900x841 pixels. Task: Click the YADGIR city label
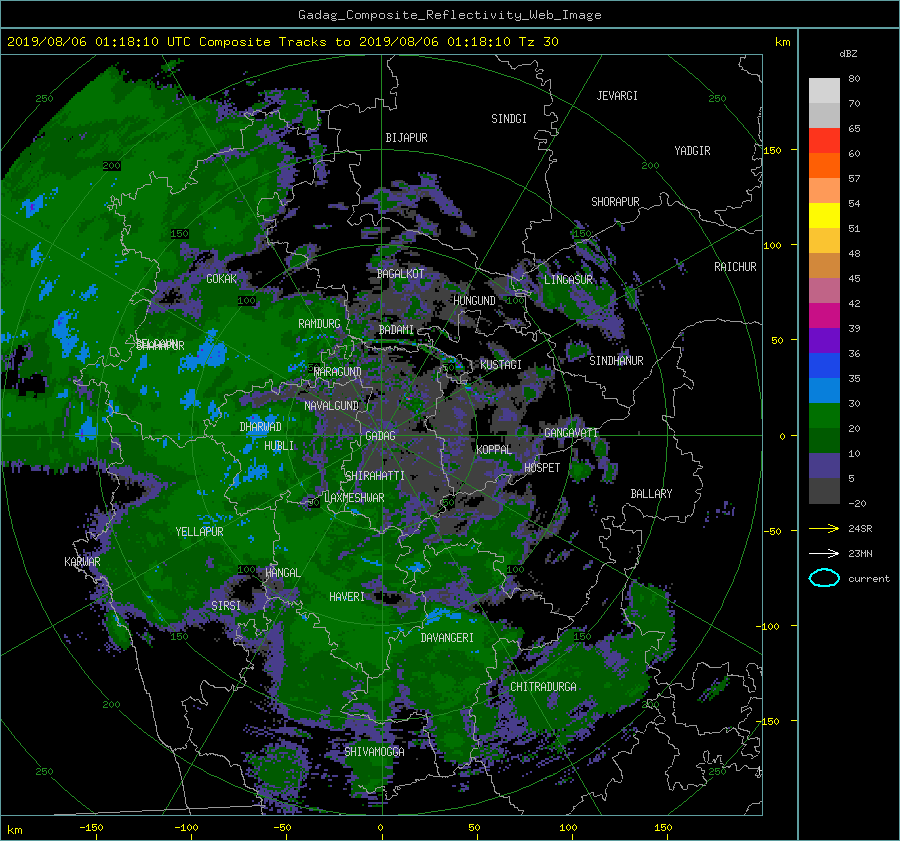click(692, 151)
